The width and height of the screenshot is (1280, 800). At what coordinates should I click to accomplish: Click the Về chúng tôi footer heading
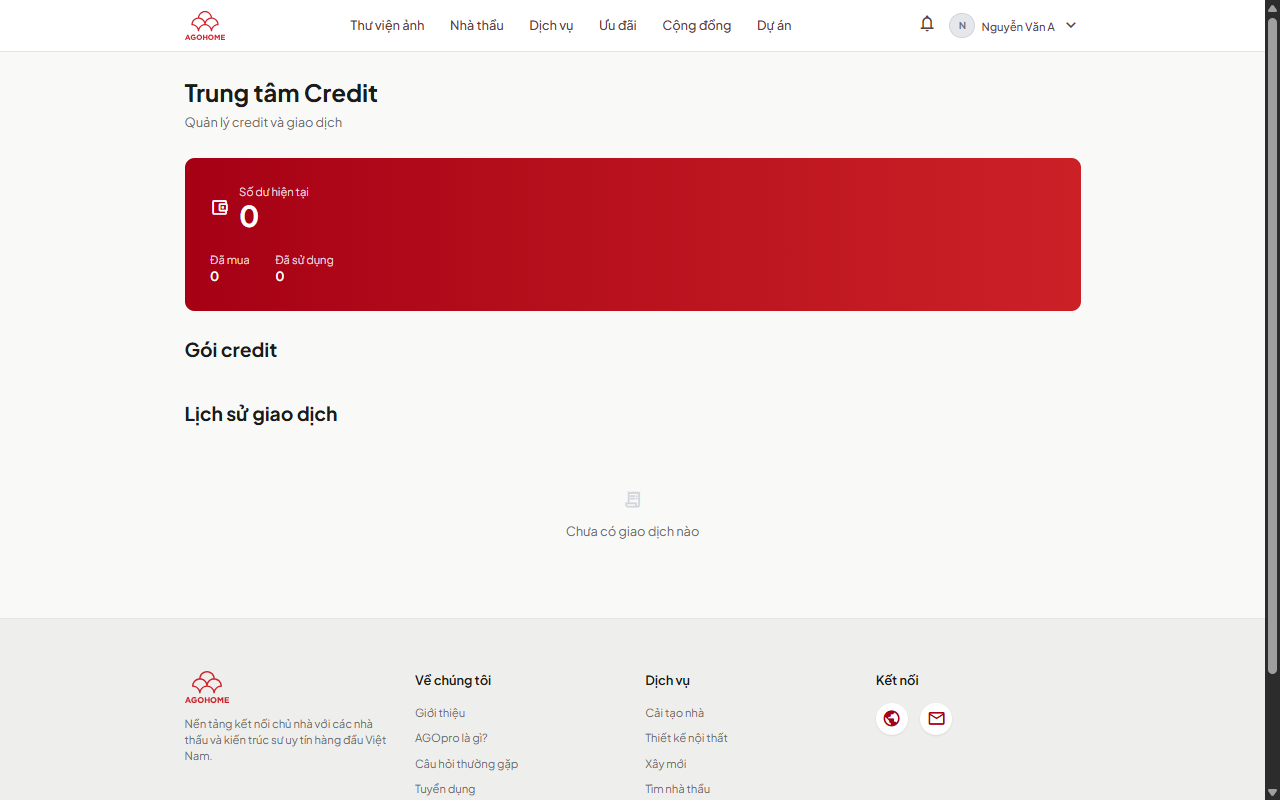(x=453, y=681)
